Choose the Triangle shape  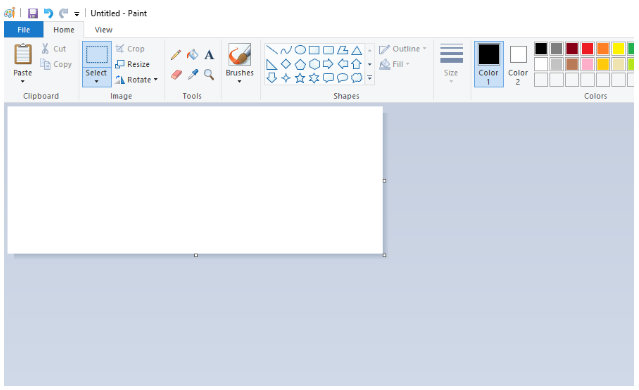point(357,51)
